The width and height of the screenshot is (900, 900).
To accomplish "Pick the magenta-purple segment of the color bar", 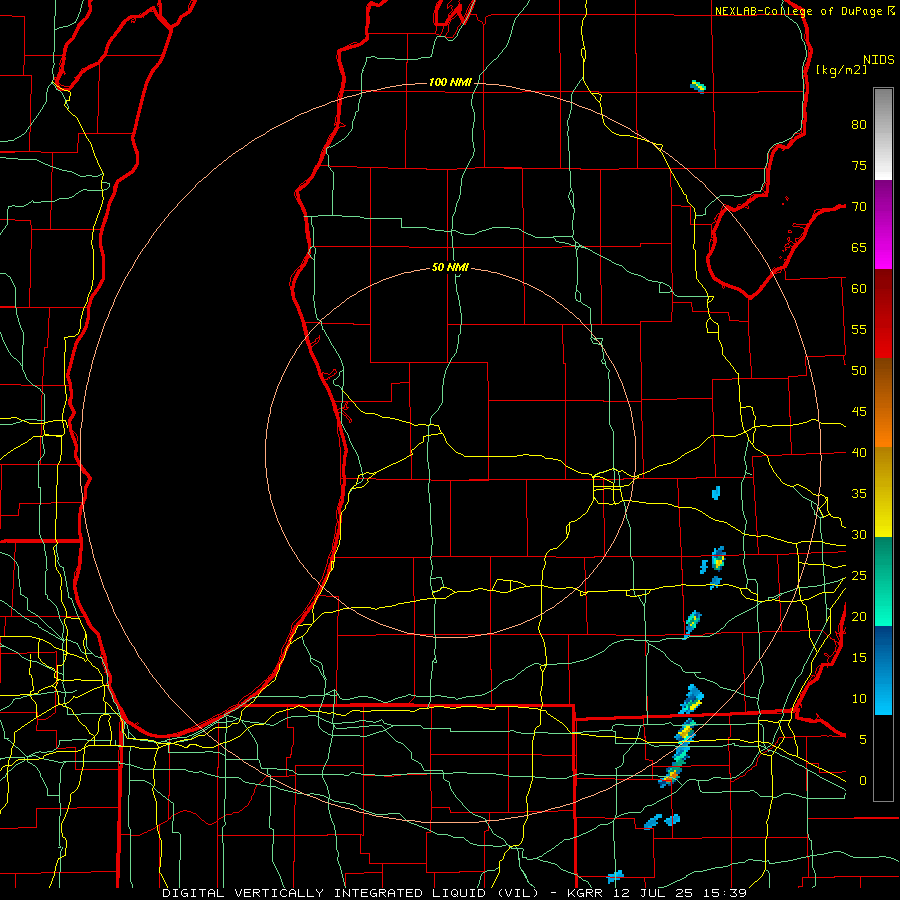I will [883, 225].
